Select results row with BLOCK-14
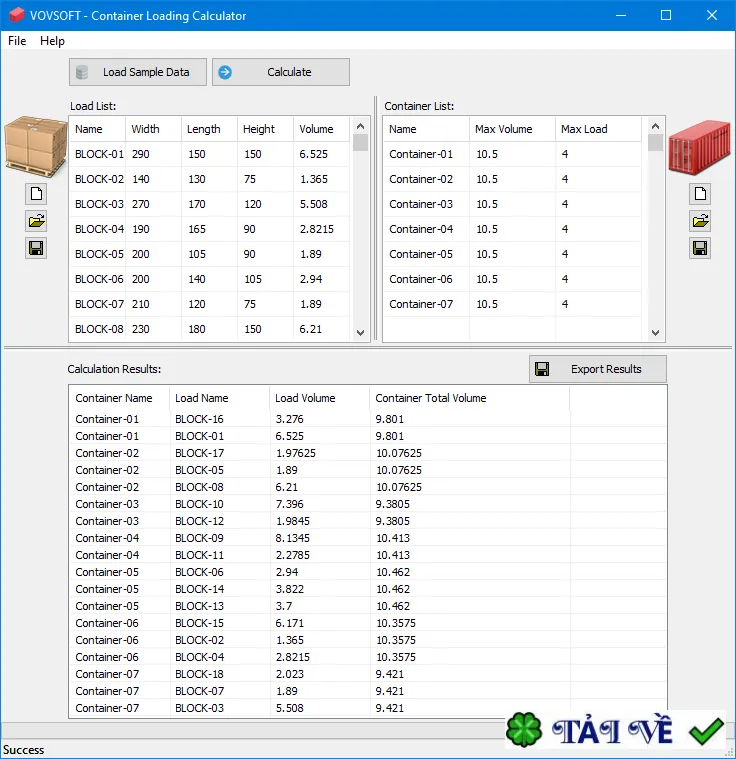Screen dimensions: 736x759 (368, 589)
